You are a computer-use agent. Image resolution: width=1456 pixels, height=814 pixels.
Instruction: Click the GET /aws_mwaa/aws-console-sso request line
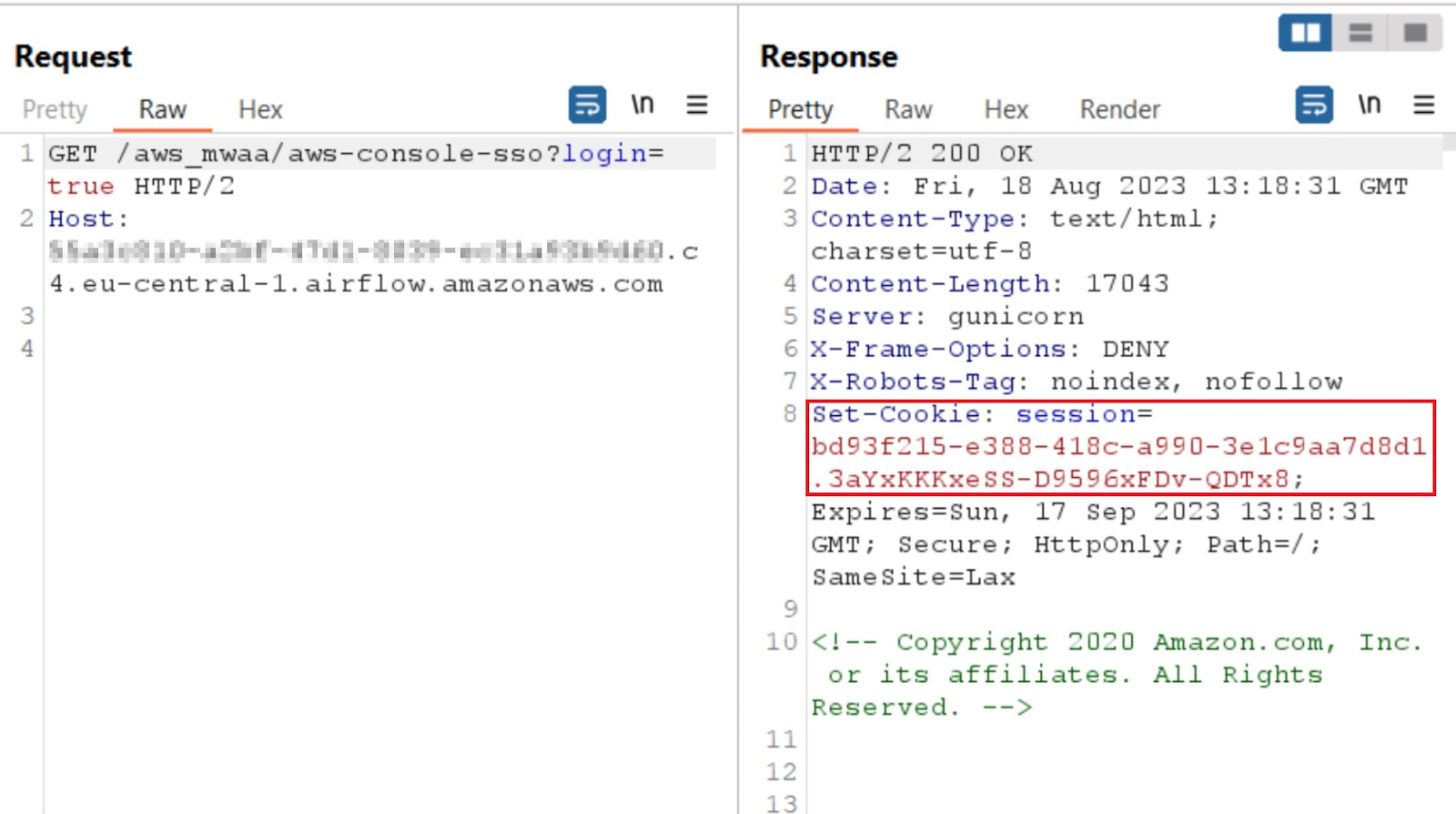(356, 169)
